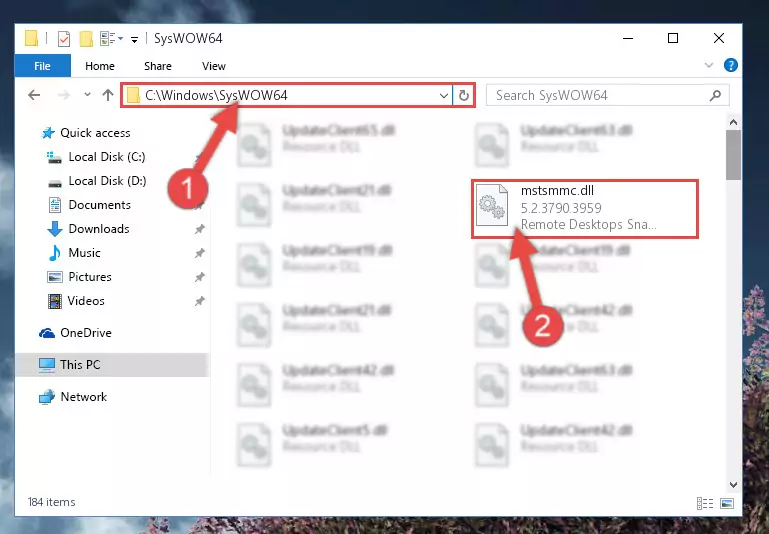Select This PC in navigation pane

[x=80, y=365]
